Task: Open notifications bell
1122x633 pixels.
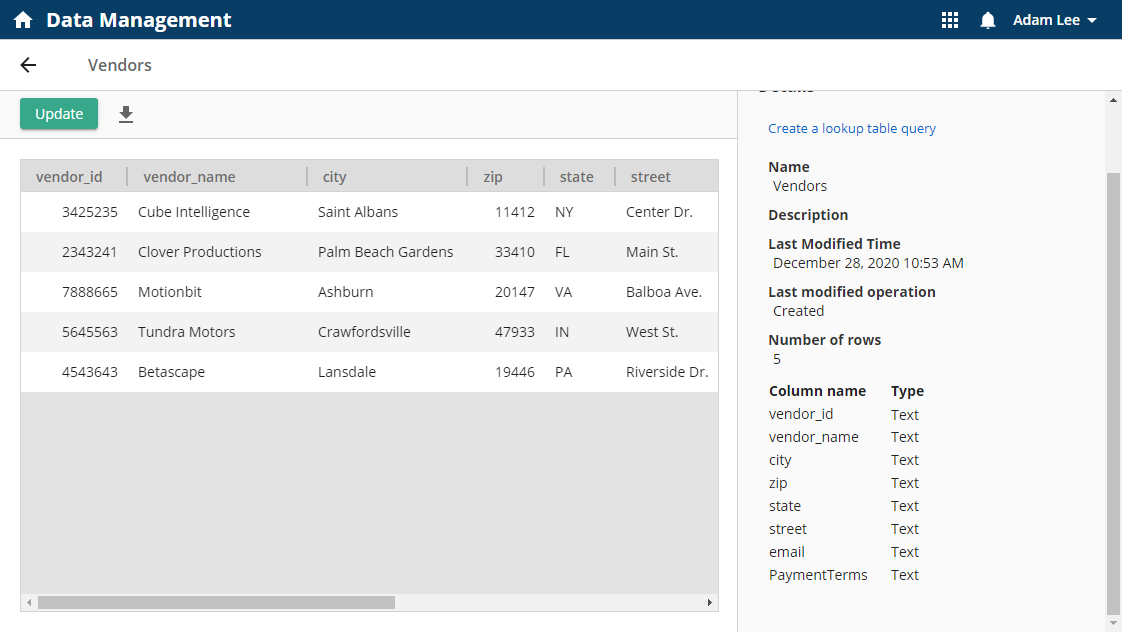Action: (988, 19)
